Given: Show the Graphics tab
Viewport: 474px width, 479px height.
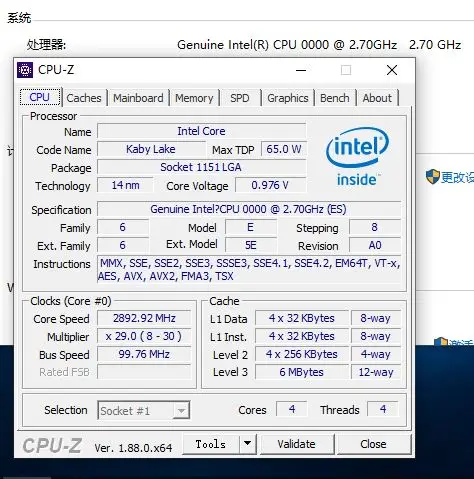Looking at the screenshot, I should [288, 98].
